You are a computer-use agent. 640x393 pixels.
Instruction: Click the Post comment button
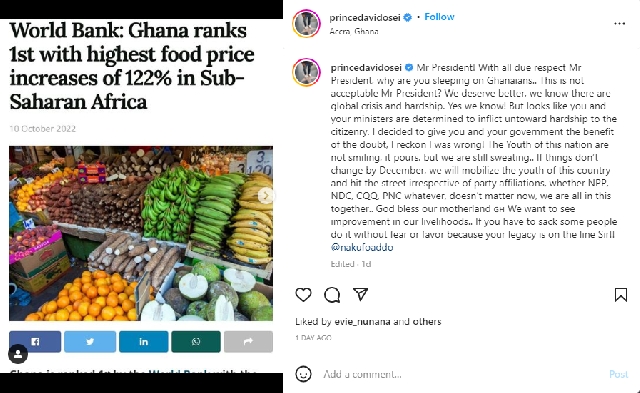(618, 374)
